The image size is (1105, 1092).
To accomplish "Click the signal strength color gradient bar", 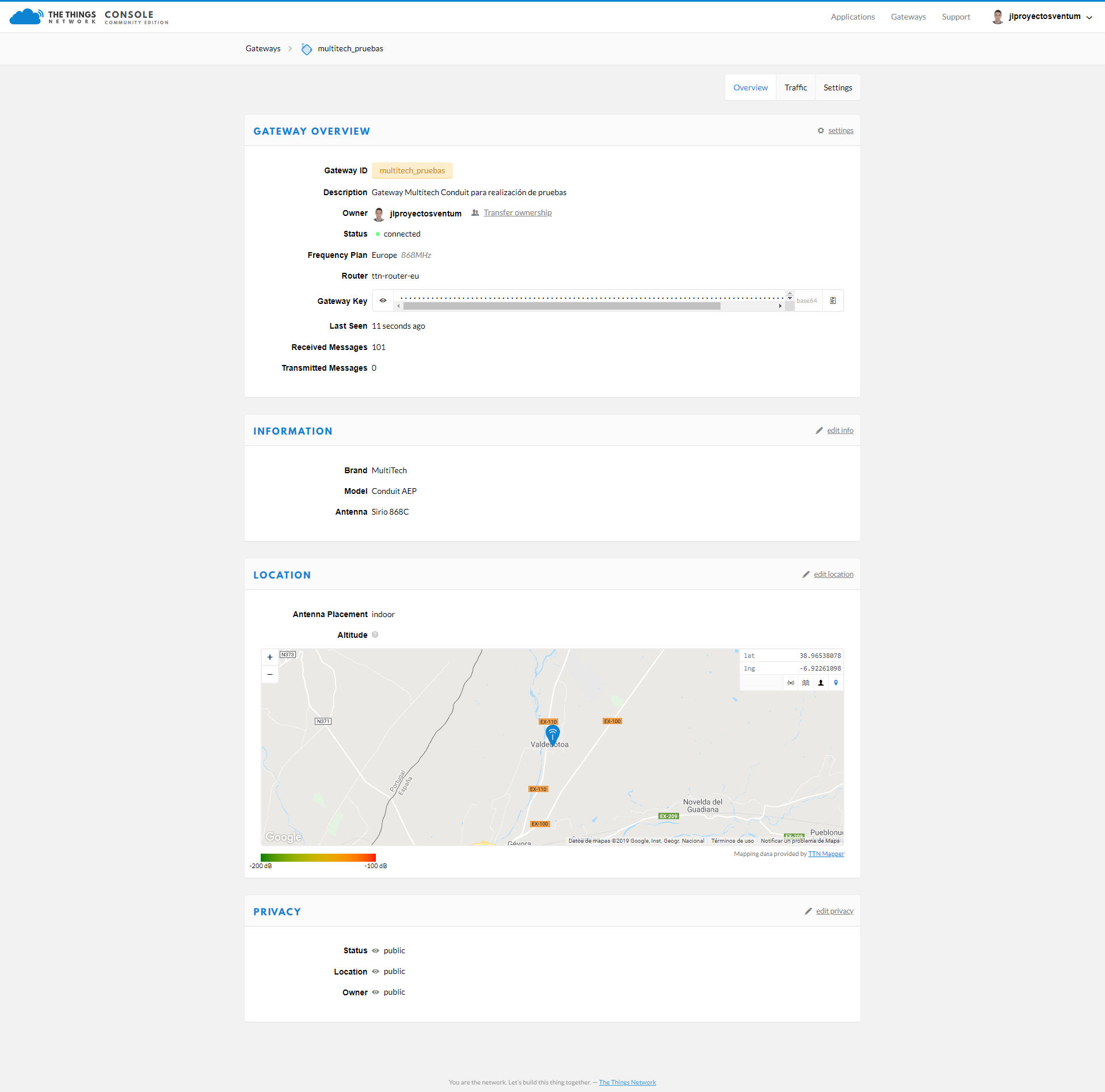I will point(318,858).
